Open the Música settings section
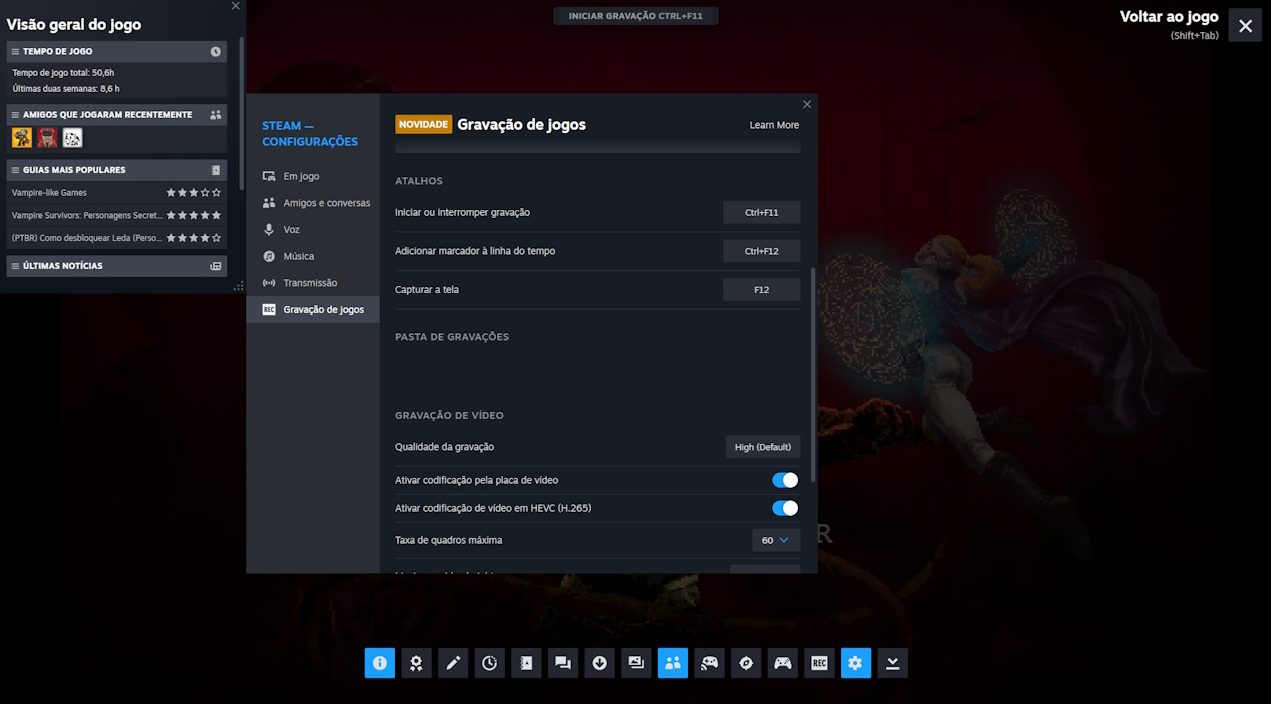The width and height of the screenshot is (1271, 704). [298, 256]
